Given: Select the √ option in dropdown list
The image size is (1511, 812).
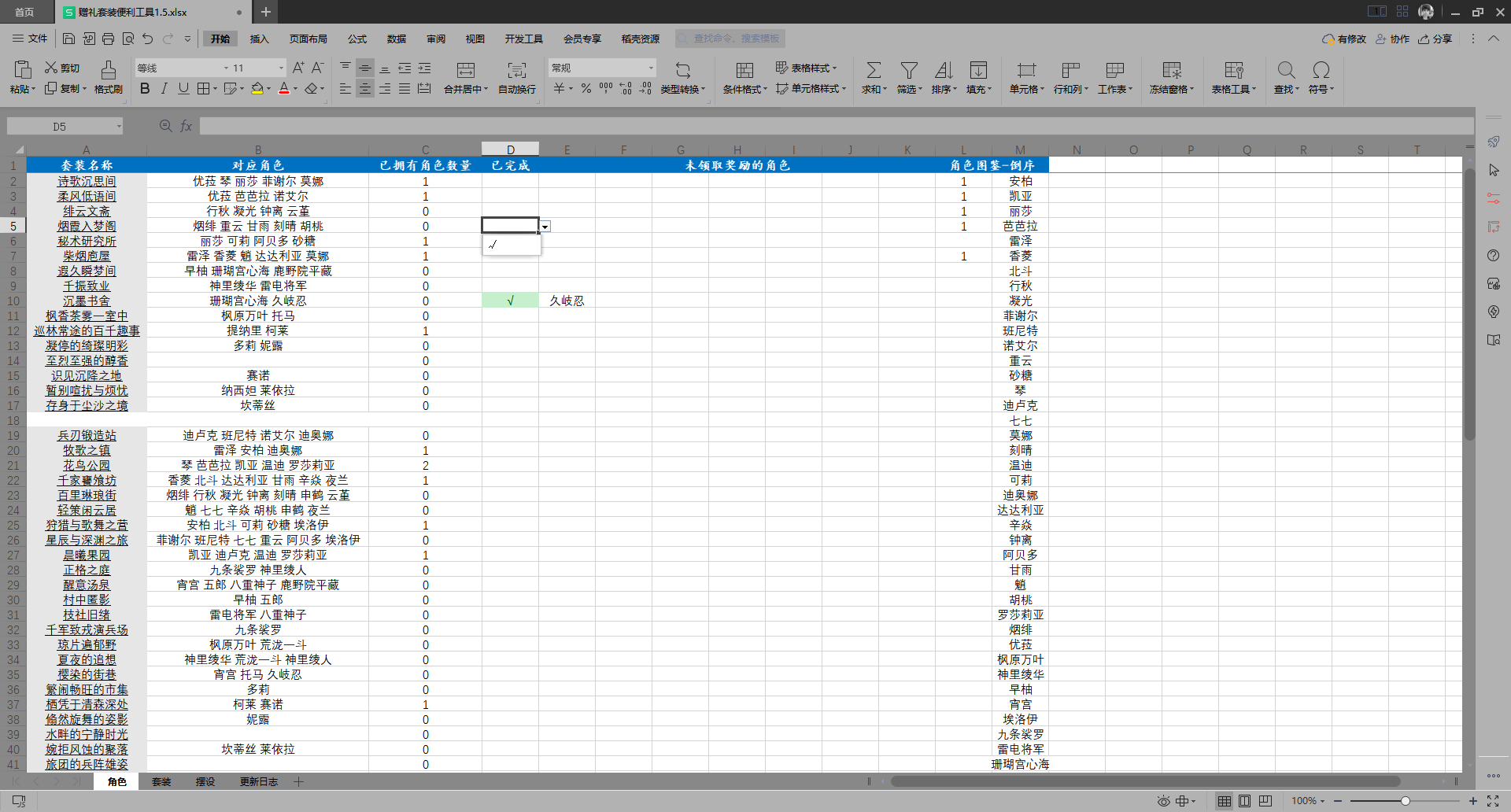Looking at the screenshot, I should coord(512,245).
